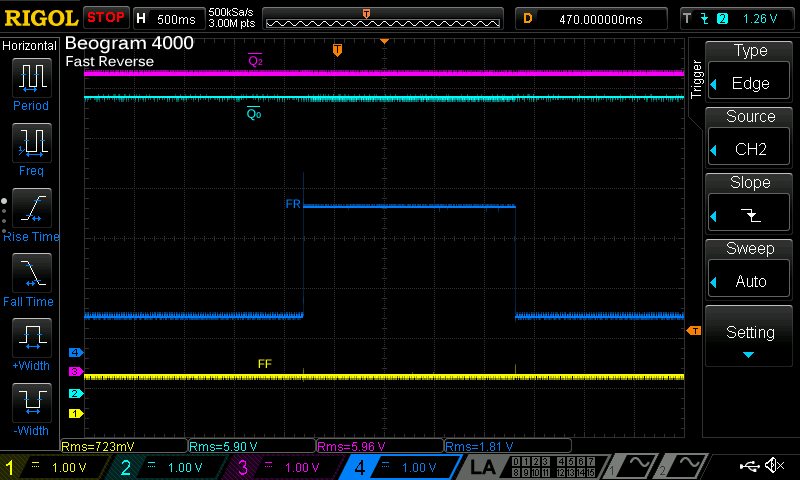Click the speaker mute icon
Image resolution: width=800 pixels, height=480 pixels.
(x=773, y=465)
